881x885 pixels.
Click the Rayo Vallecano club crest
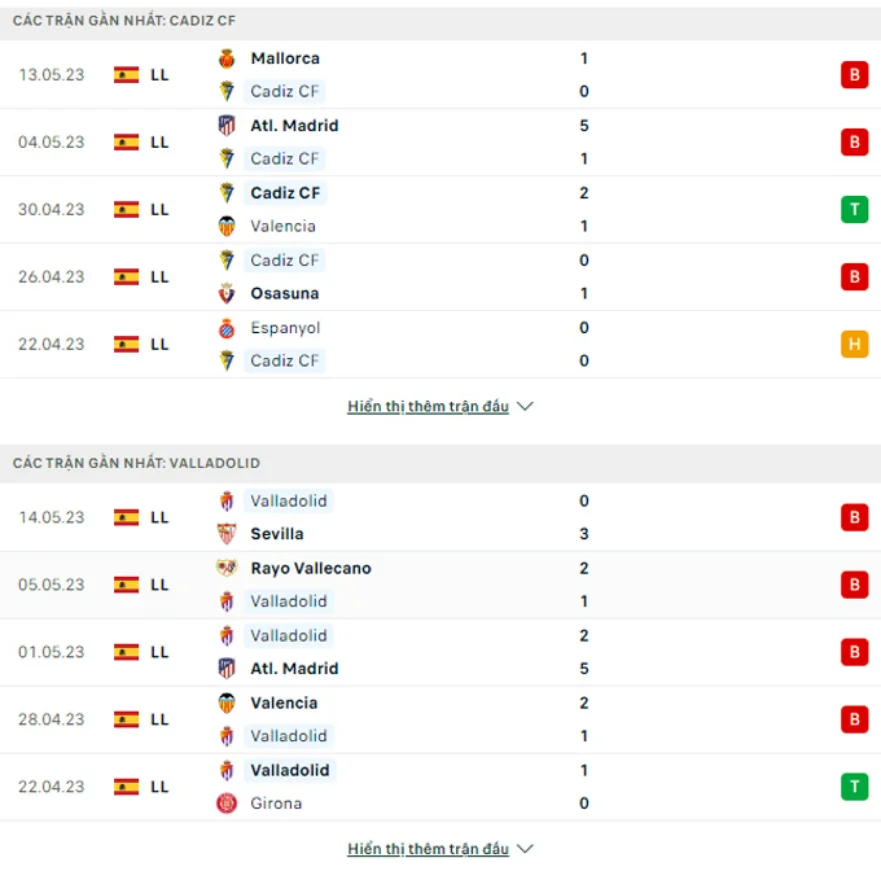click(x=225, y=568)
